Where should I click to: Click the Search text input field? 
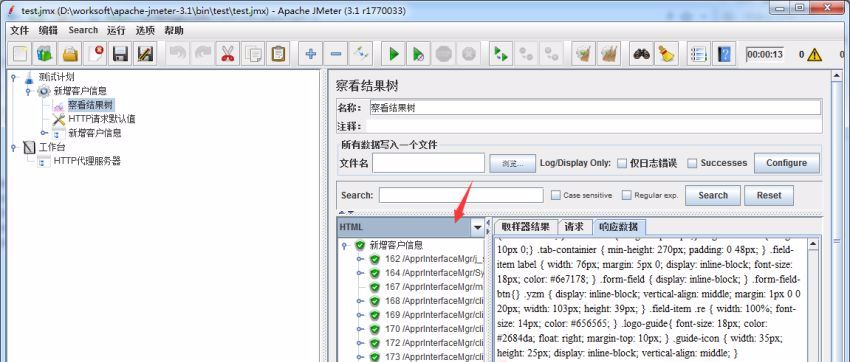click(461, 195)
